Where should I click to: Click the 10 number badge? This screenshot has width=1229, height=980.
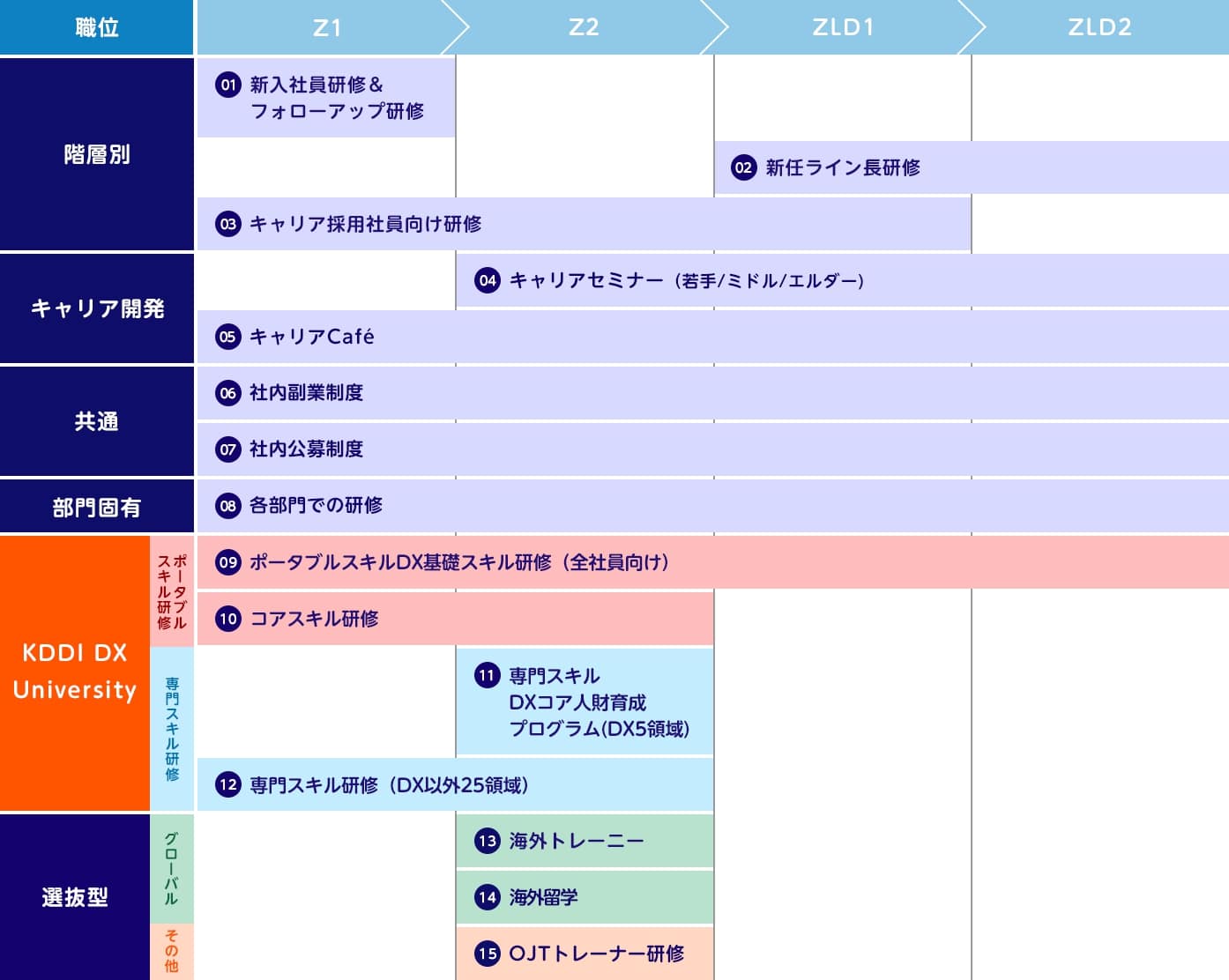228,619
